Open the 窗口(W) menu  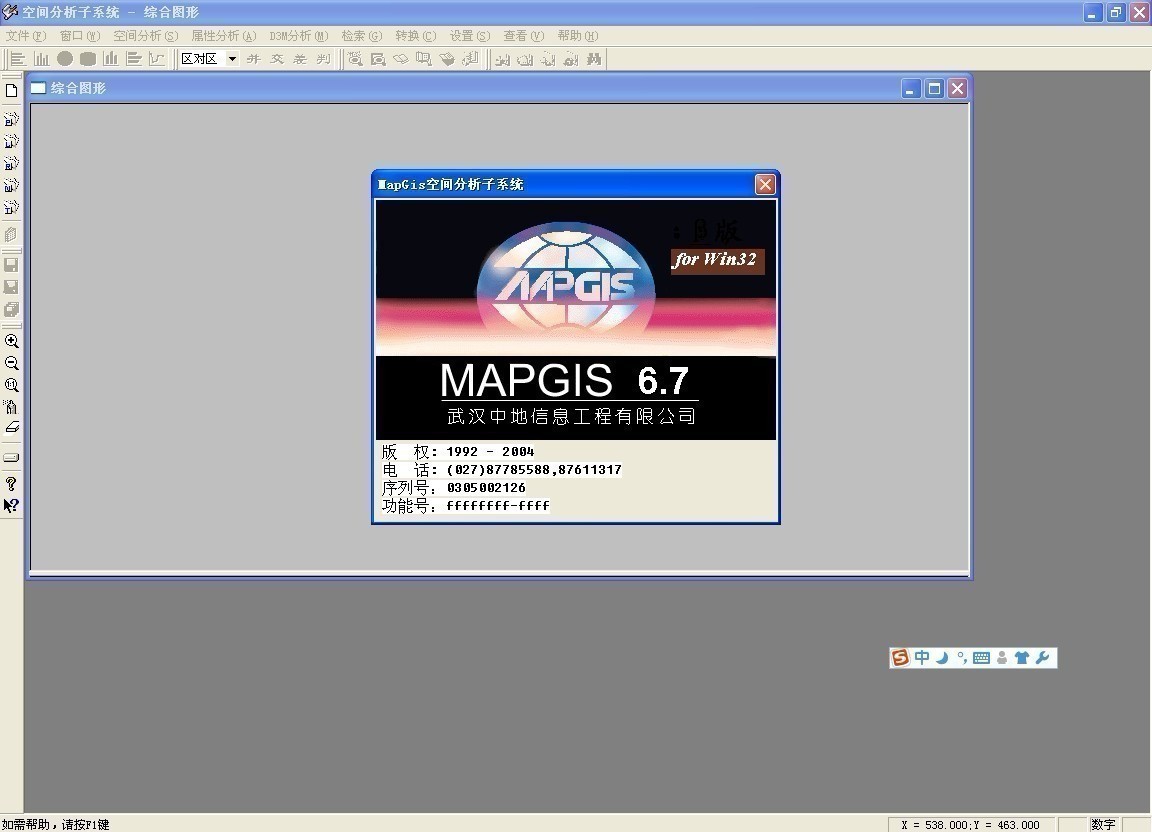point(79,35)
